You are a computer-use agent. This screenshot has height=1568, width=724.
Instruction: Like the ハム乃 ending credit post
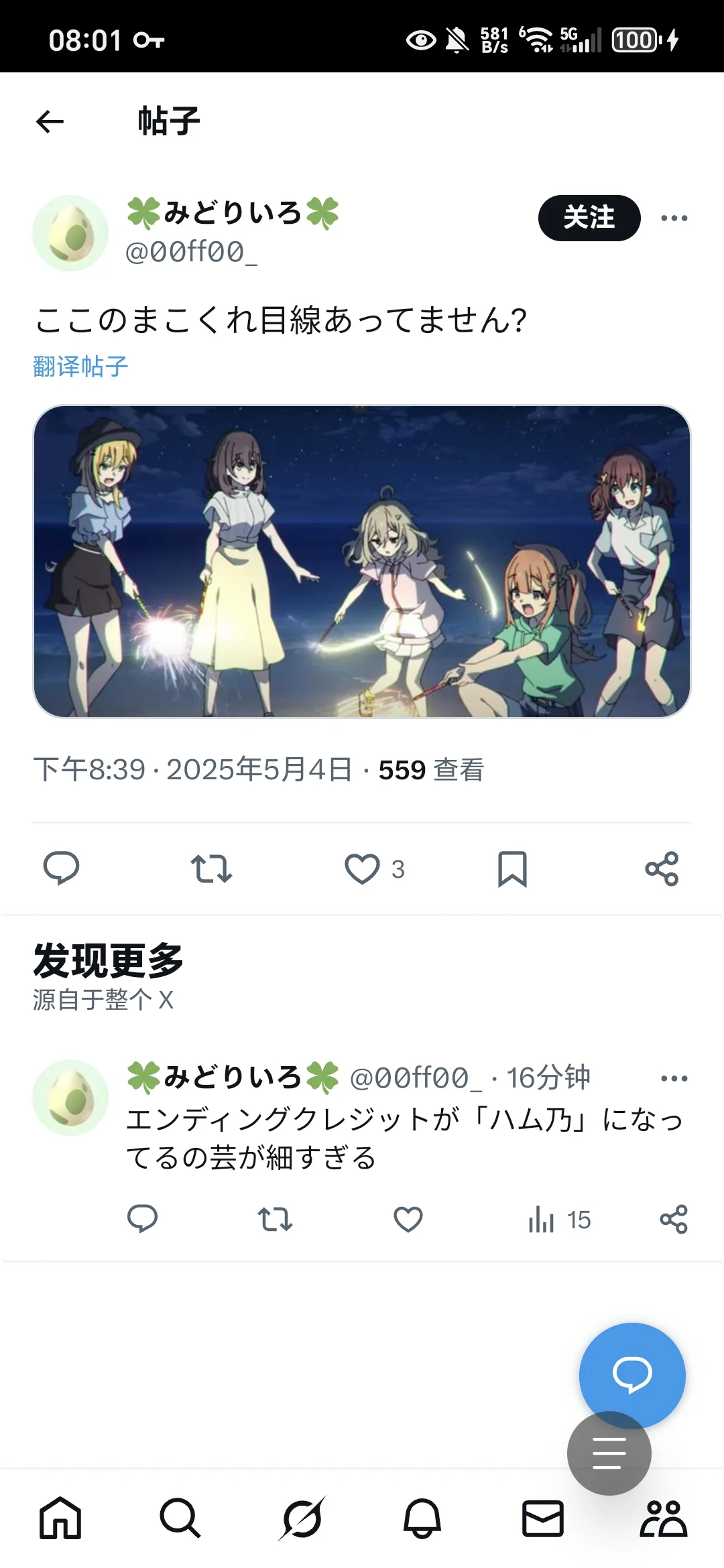pos(408,1219)
